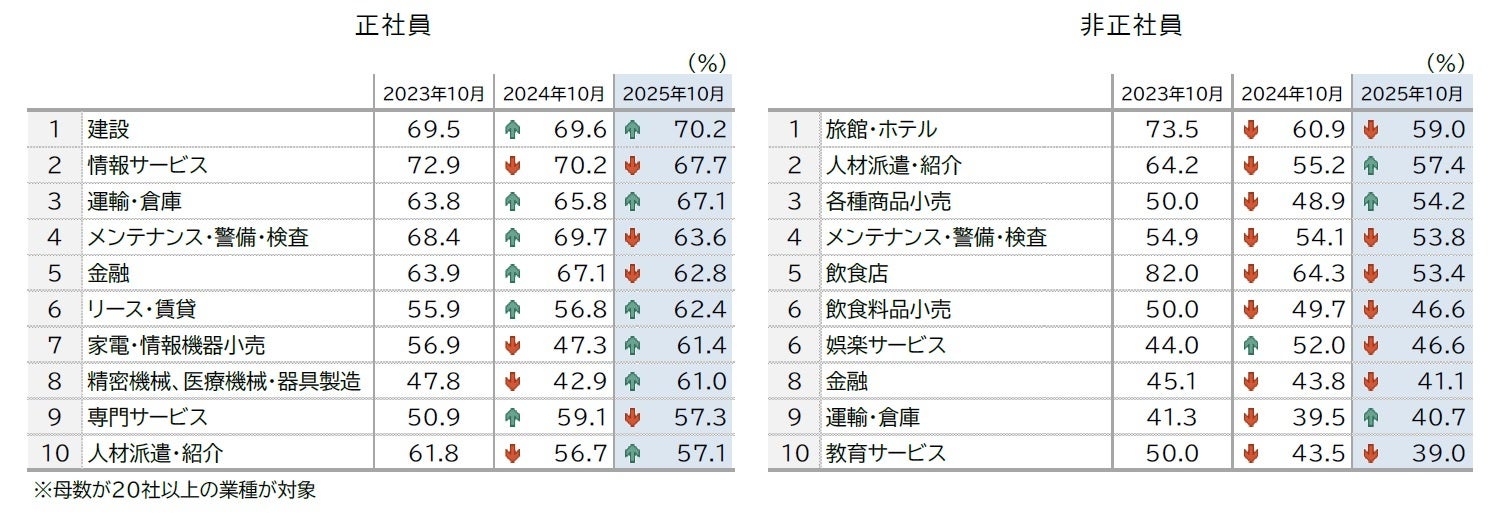Click the up arrow next to 各種商品小売 54.2
This screenshot has height=525, width=1500.
tap(1370, 201)
